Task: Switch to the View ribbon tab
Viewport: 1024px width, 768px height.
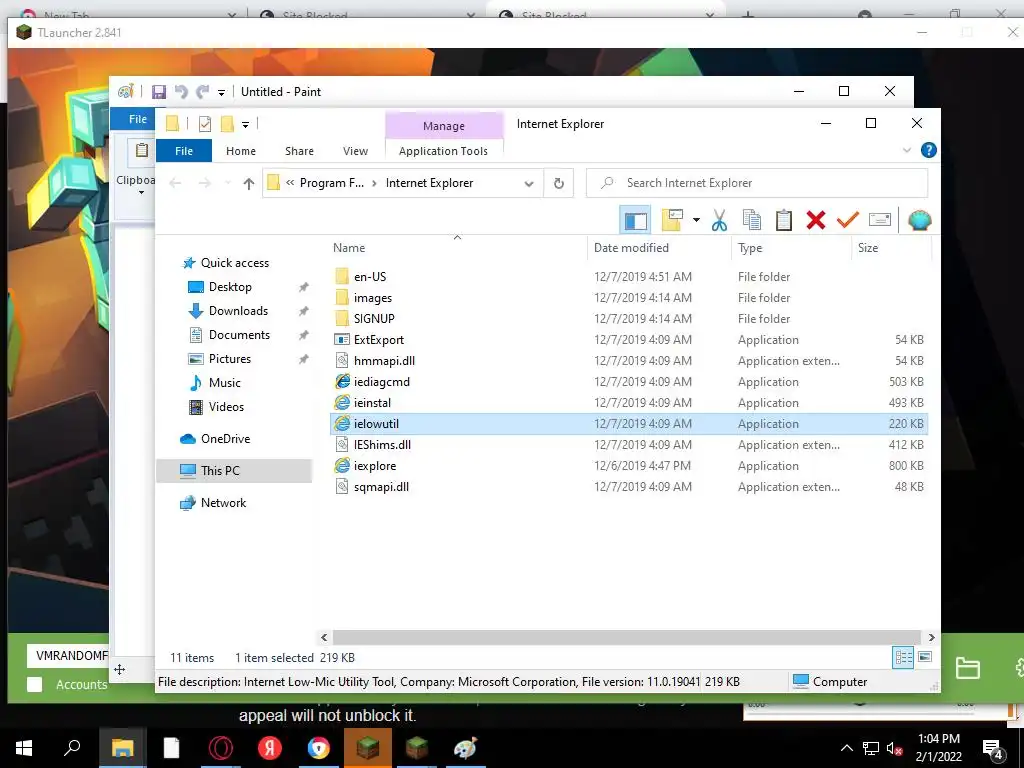Action: coord(355,151)
